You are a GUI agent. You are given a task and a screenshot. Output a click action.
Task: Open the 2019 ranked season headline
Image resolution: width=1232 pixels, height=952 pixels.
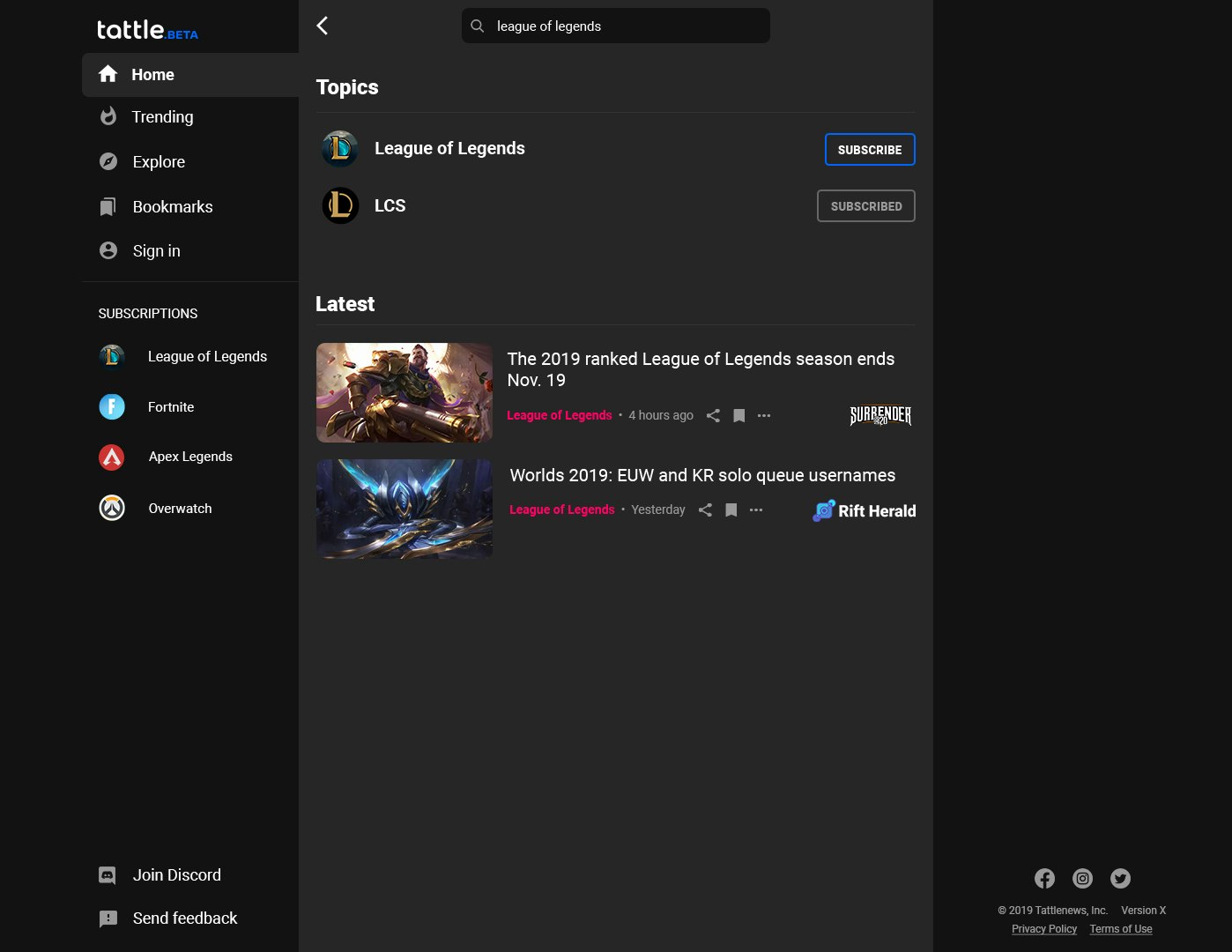coord(701,369)
